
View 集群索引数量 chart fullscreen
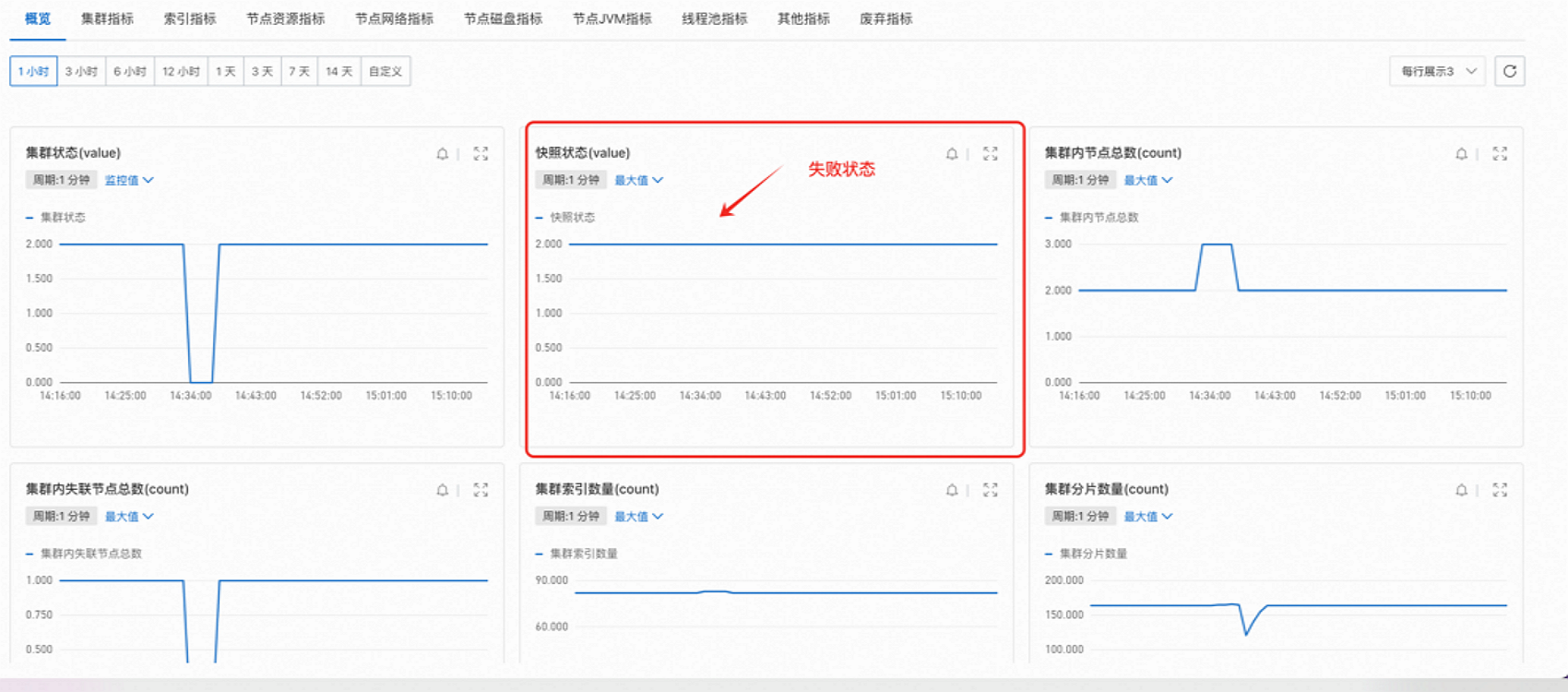click(990, 490)
